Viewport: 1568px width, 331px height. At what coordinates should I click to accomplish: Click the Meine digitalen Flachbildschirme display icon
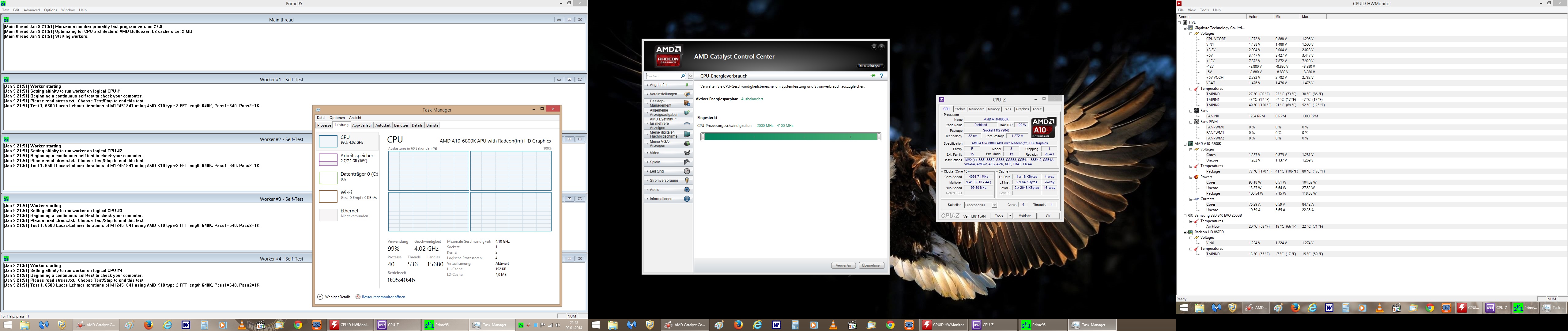click(687, 134)
